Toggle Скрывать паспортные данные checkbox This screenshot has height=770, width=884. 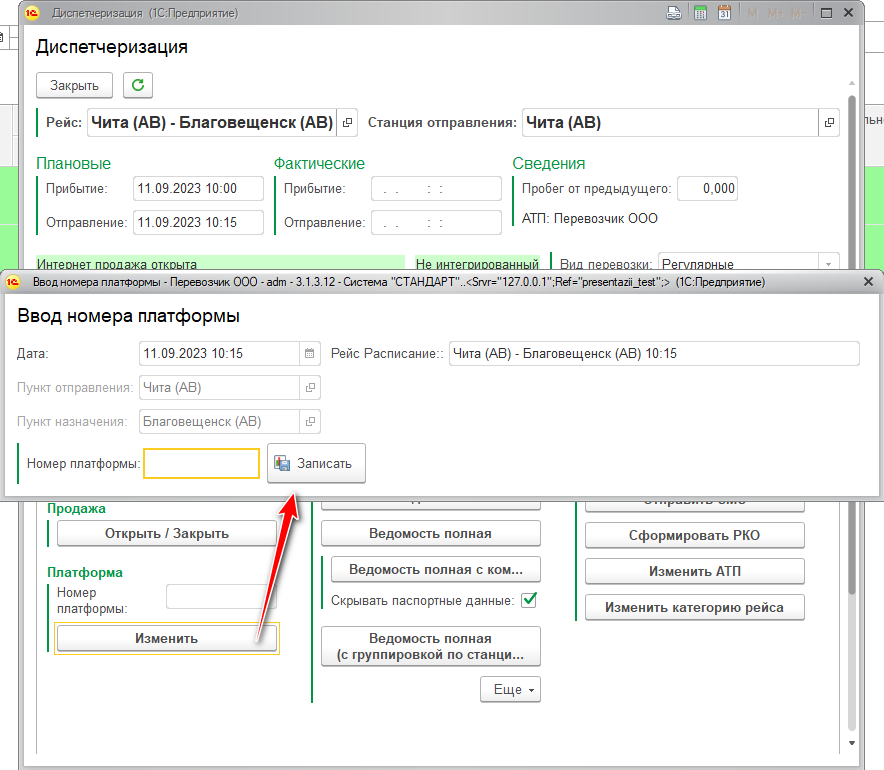tap(530, 601)
